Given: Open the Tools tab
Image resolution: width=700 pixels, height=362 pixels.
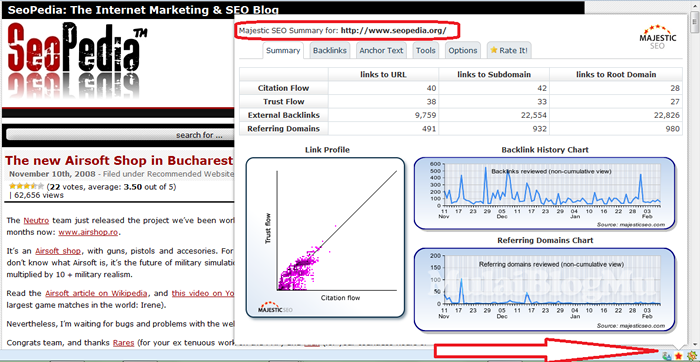Looking at the screenshot, I should pos(425,50).
